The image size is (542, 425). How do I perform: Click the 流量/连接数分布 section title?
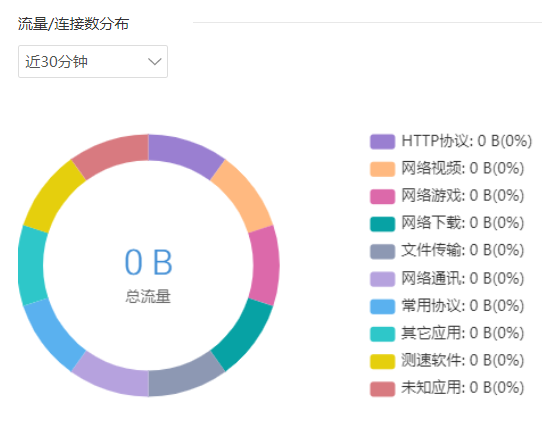pyautogui.click(x=73, y=24)
